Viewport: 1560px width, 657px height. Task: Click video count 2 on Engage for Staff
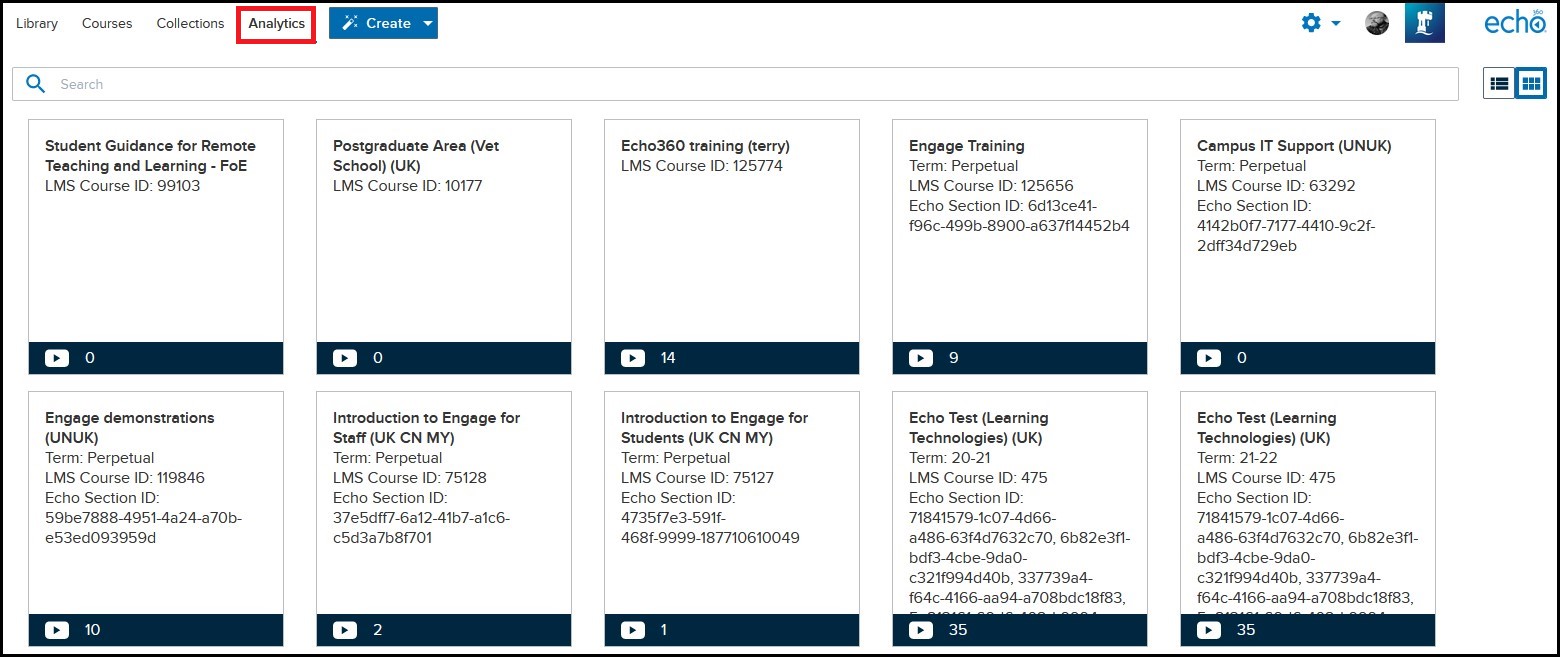(x=377, y=630)
